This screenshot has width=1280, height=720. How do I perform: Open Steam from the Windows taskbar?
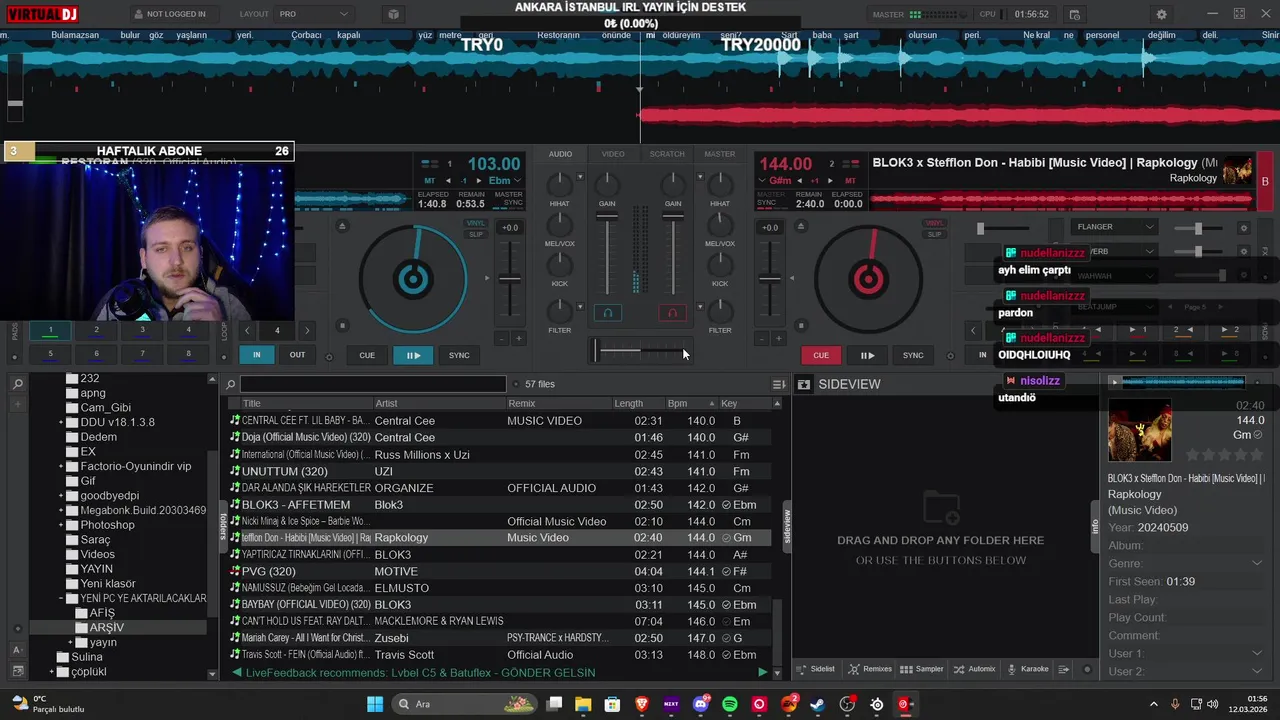click(x=818, y=704)
